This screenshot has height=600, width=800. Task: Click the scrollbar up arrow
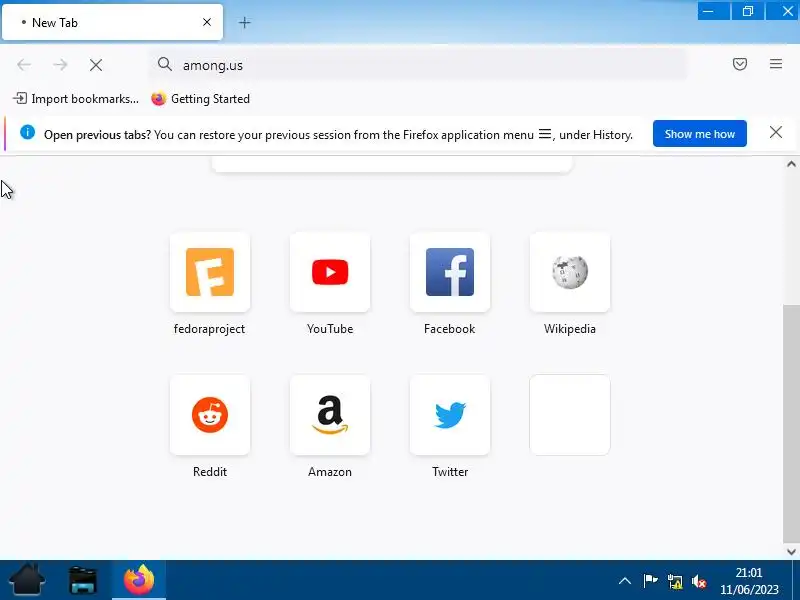pos(791,164)
